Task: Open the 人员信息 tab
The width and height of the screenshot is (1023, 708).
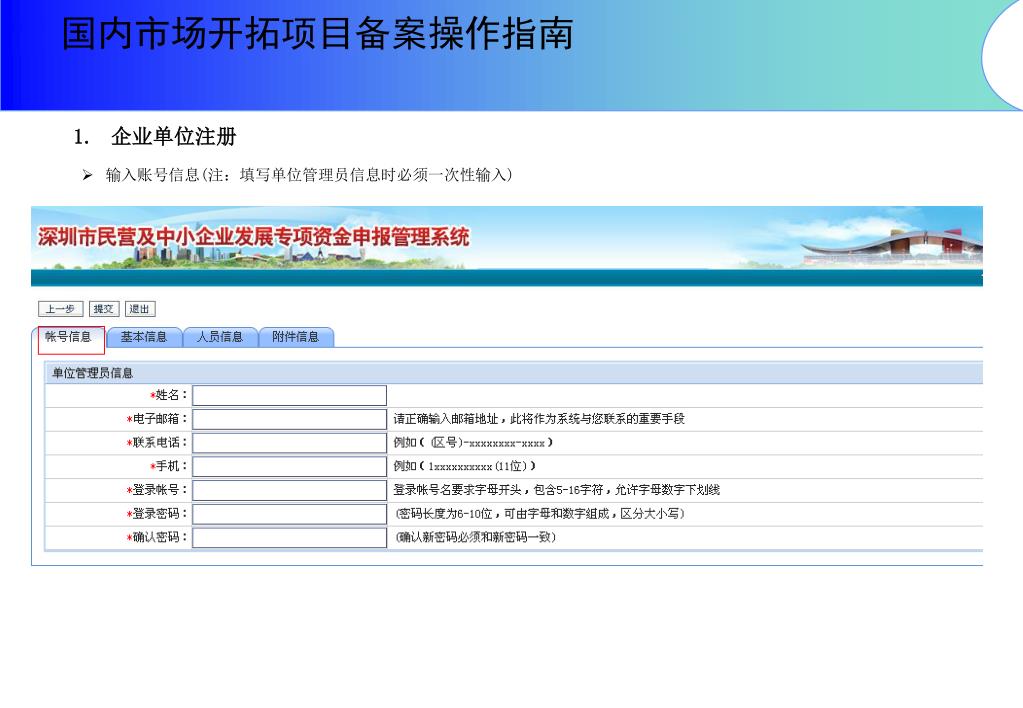Action: click(x=220, y=337)
